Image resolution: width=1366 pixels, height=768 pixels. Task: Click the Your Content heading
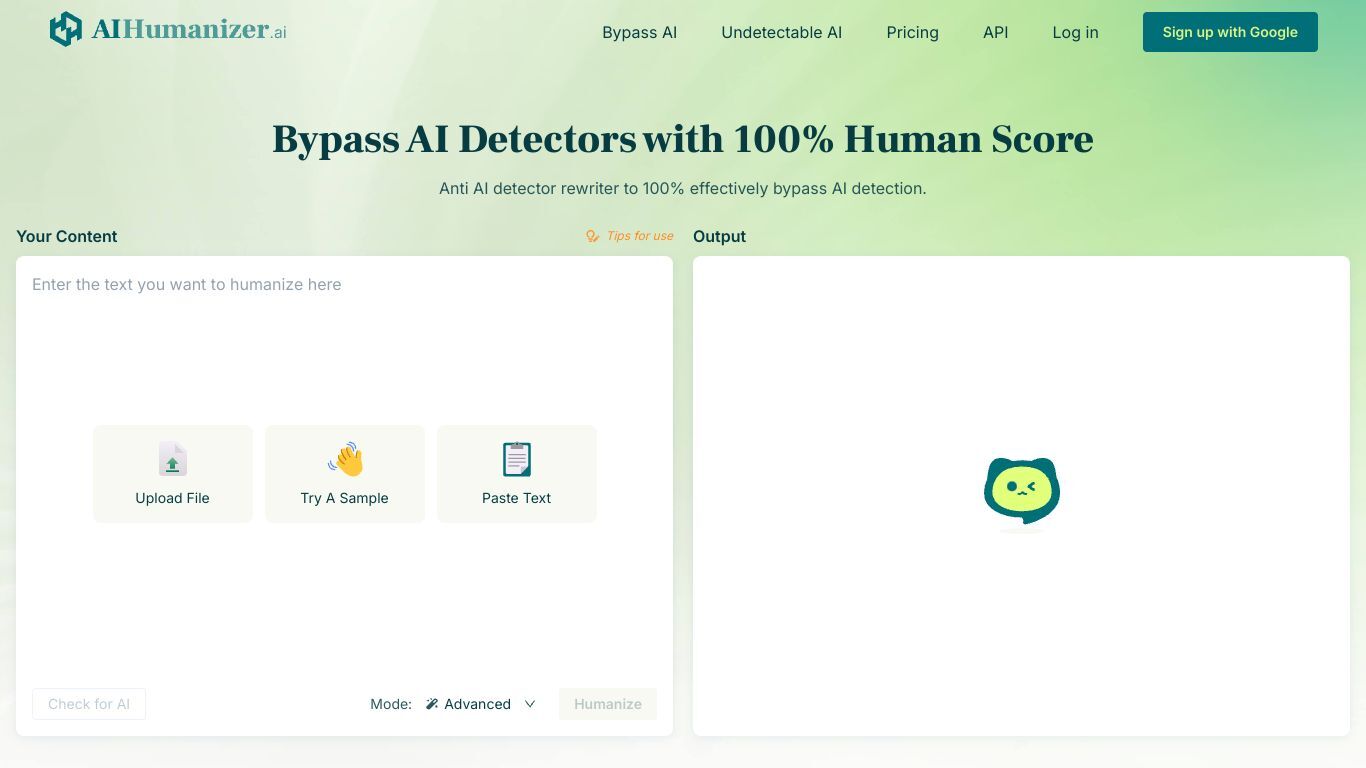tap(67, 236)
